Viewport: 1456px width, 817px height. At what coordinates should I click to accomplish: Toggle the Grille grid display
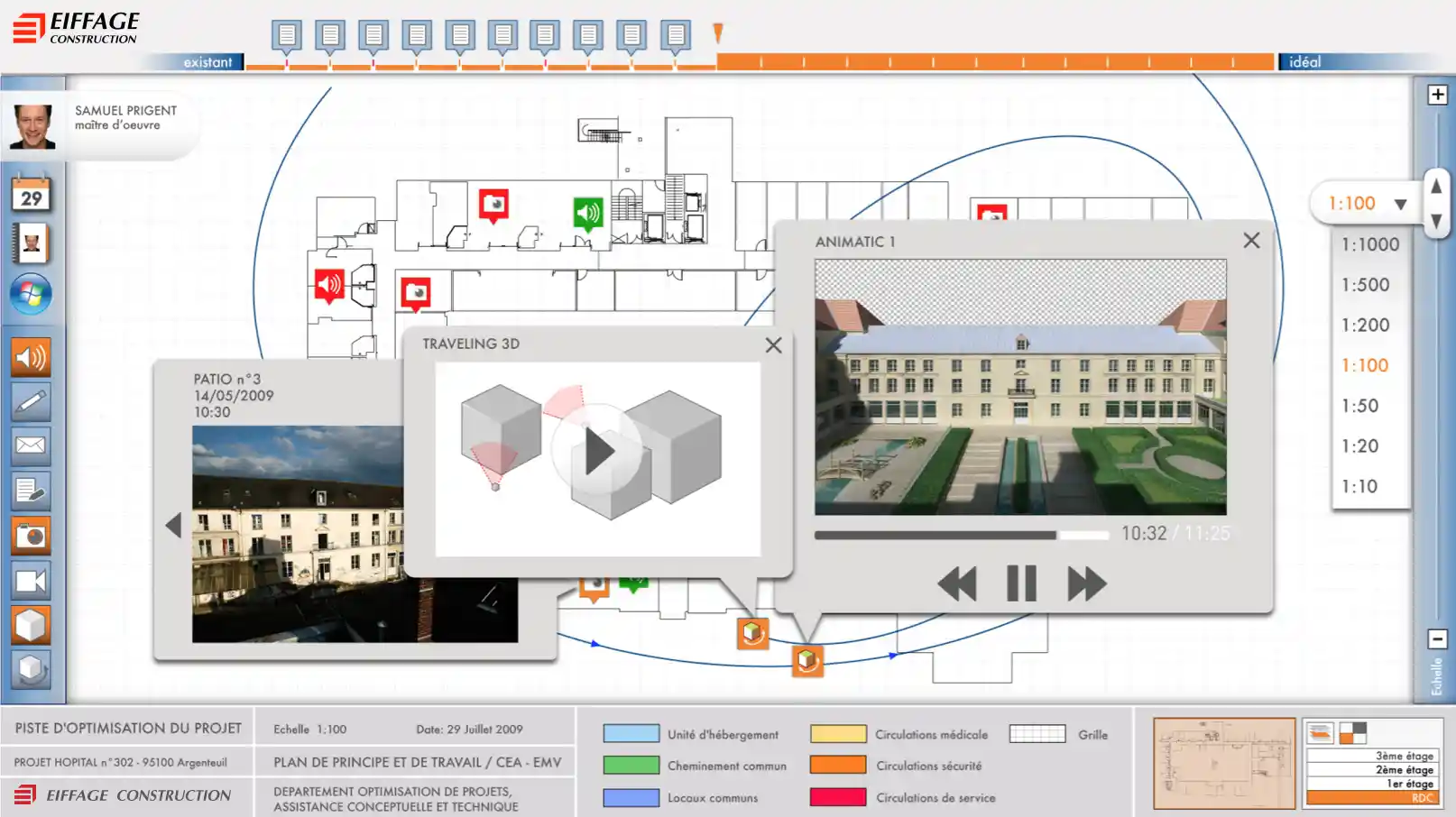coord(1037,734)
